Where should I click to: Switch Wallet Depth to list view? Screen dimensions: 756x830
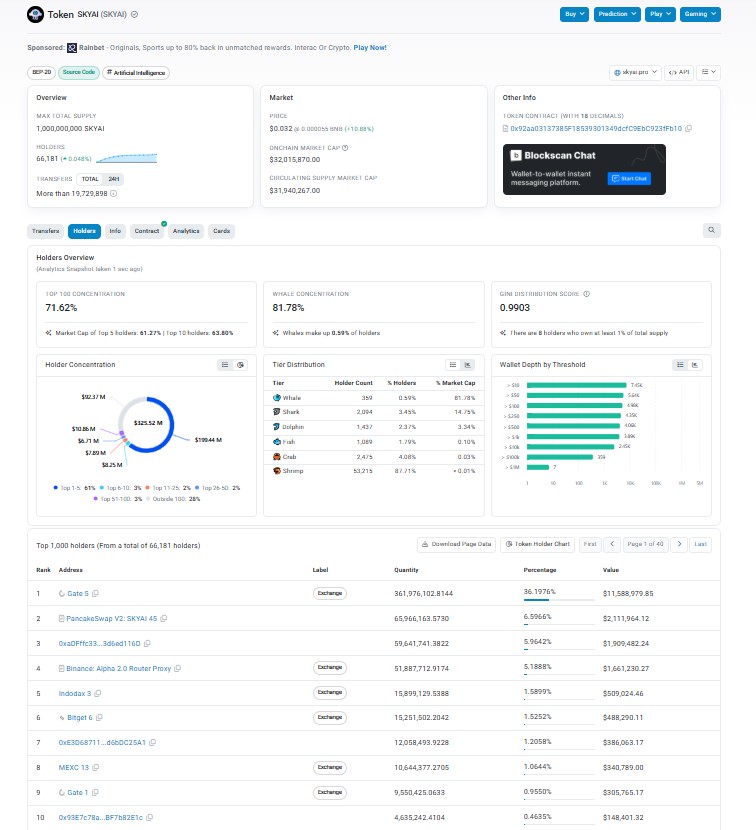pos(680,365)
